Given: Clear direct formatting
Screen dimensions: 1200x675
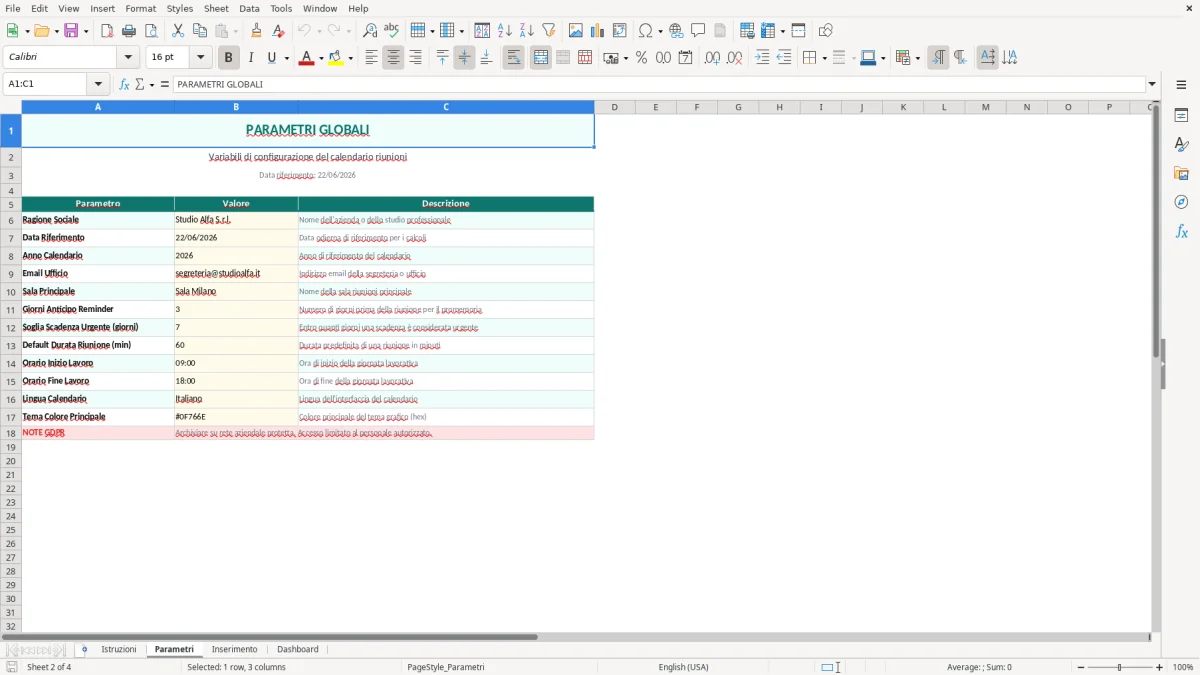Looking at the screenshot, I should (x=278, y=31).
